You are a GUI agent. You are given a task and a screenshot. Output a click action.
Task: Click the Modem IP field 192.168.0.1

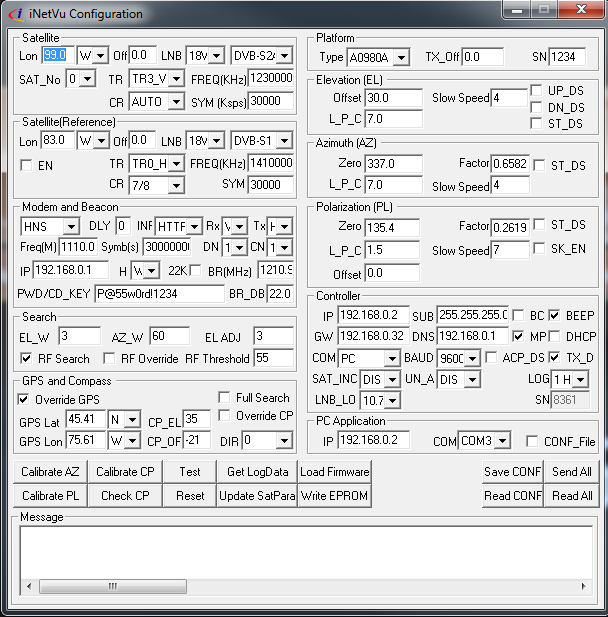[x=71, y=270]
